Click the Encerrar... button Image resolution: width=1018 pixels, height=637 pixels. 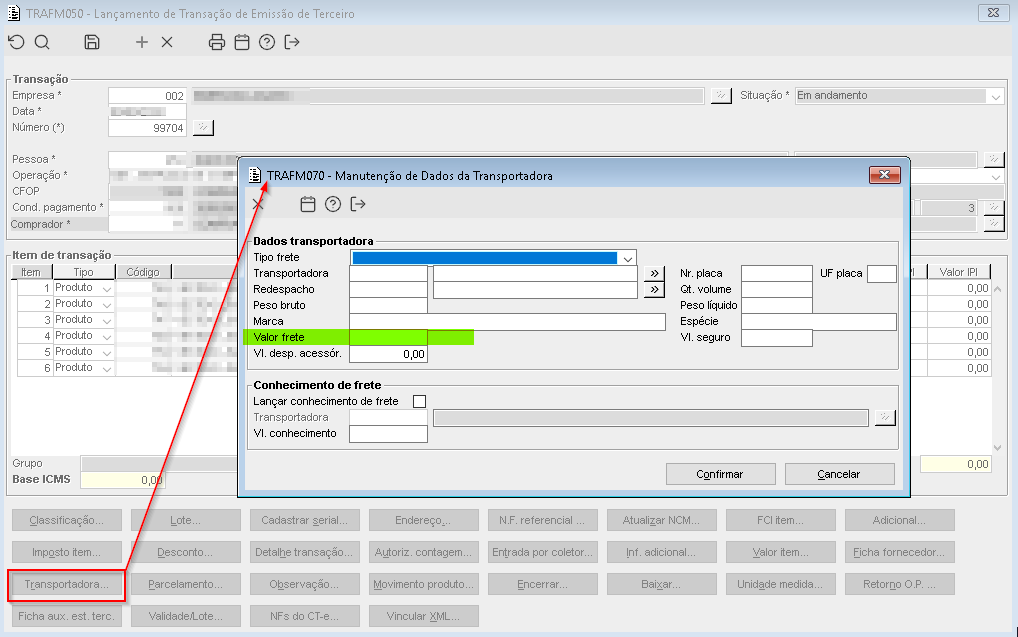coord(543,584)
